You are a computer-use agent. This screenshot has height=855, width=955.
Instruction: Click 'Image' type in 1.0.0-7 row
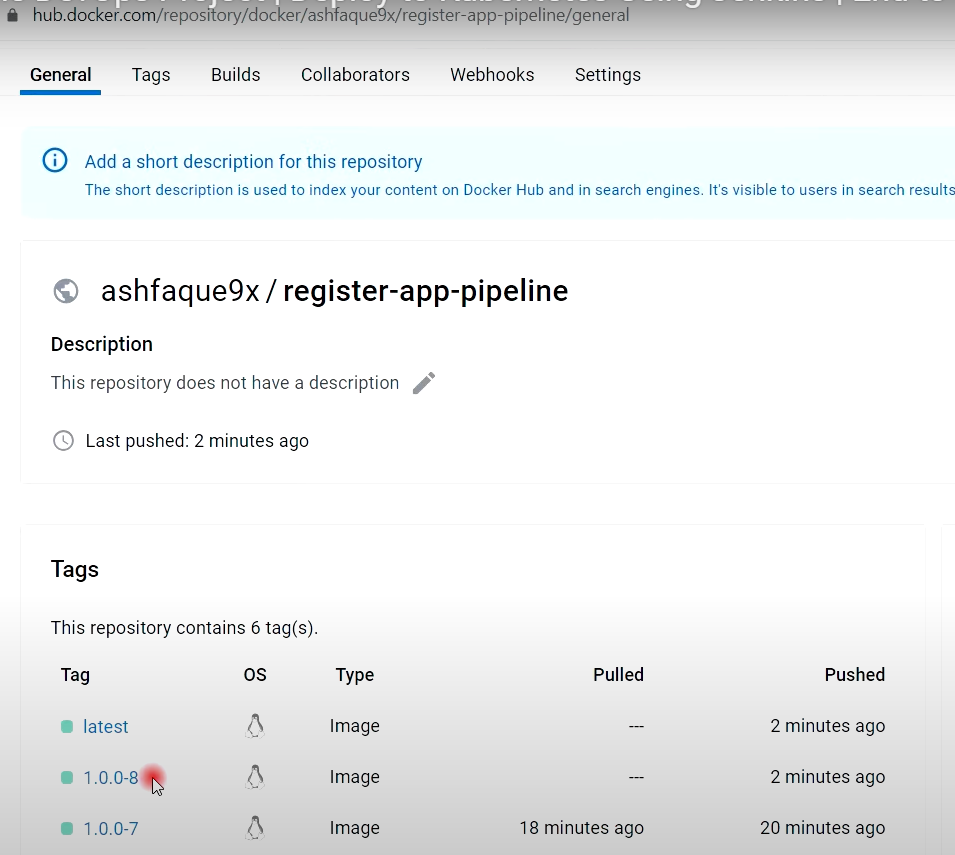[354, 828]
